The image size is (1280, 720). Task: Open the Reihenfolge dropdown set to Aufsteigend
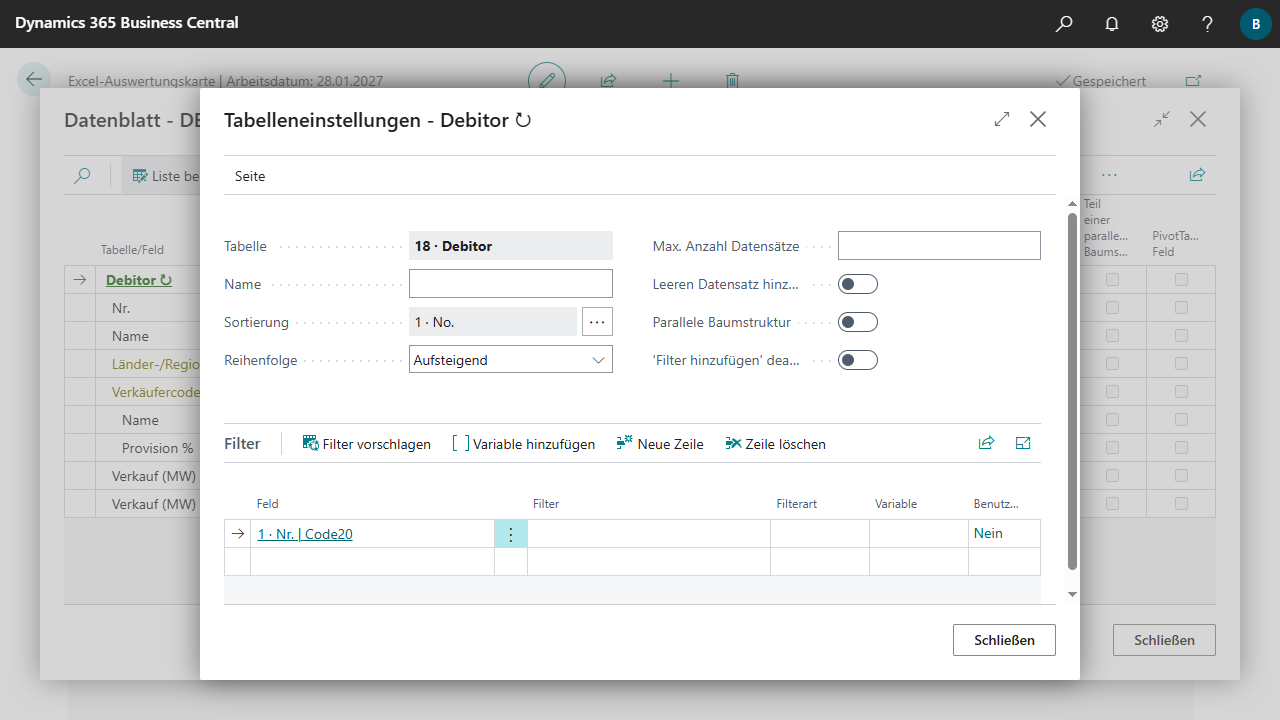[x=510, y=360]
